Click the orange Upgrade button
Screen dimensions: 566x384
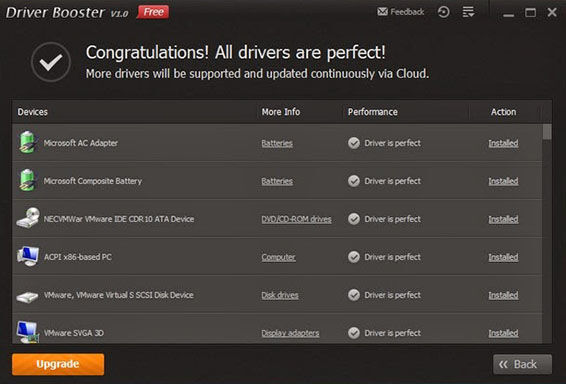58,364
